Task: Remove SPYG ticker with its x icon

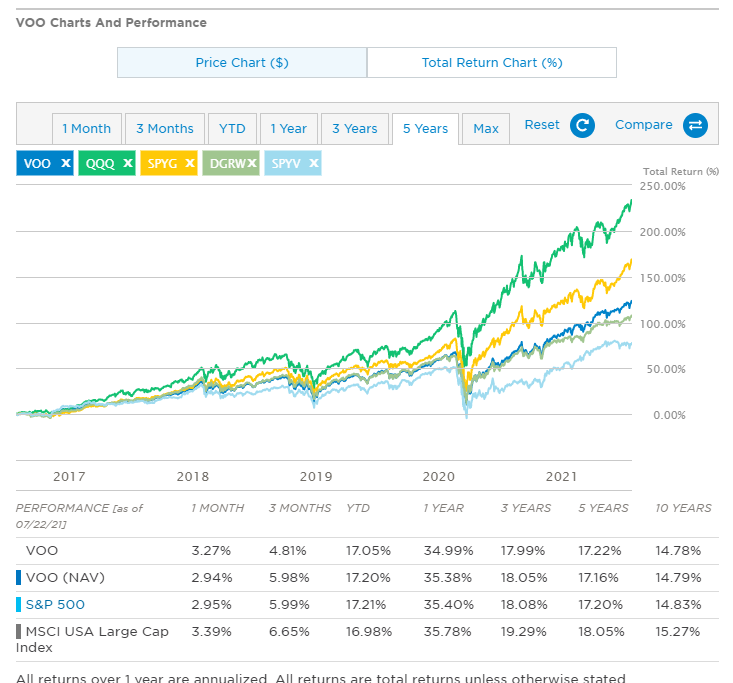Action: [189, 163]
